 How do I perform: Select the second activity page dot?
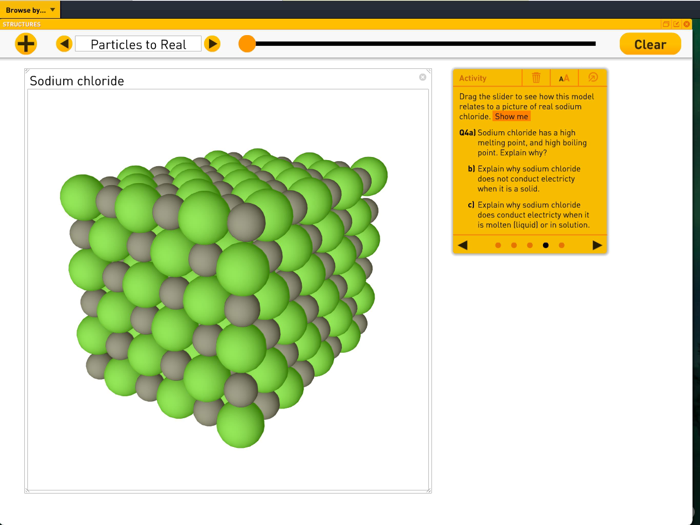[x=514, y=245]
